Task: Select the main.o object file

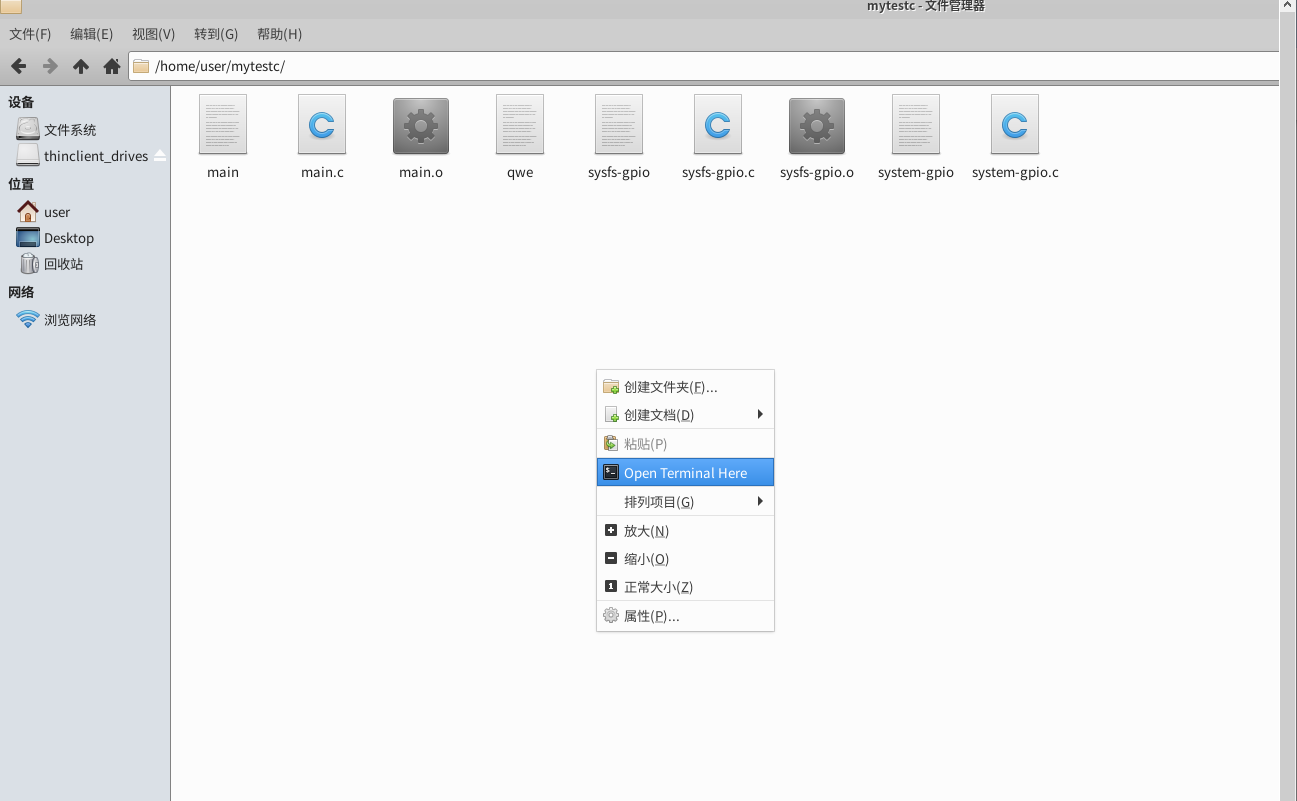Action: click(x=421, y=126)
